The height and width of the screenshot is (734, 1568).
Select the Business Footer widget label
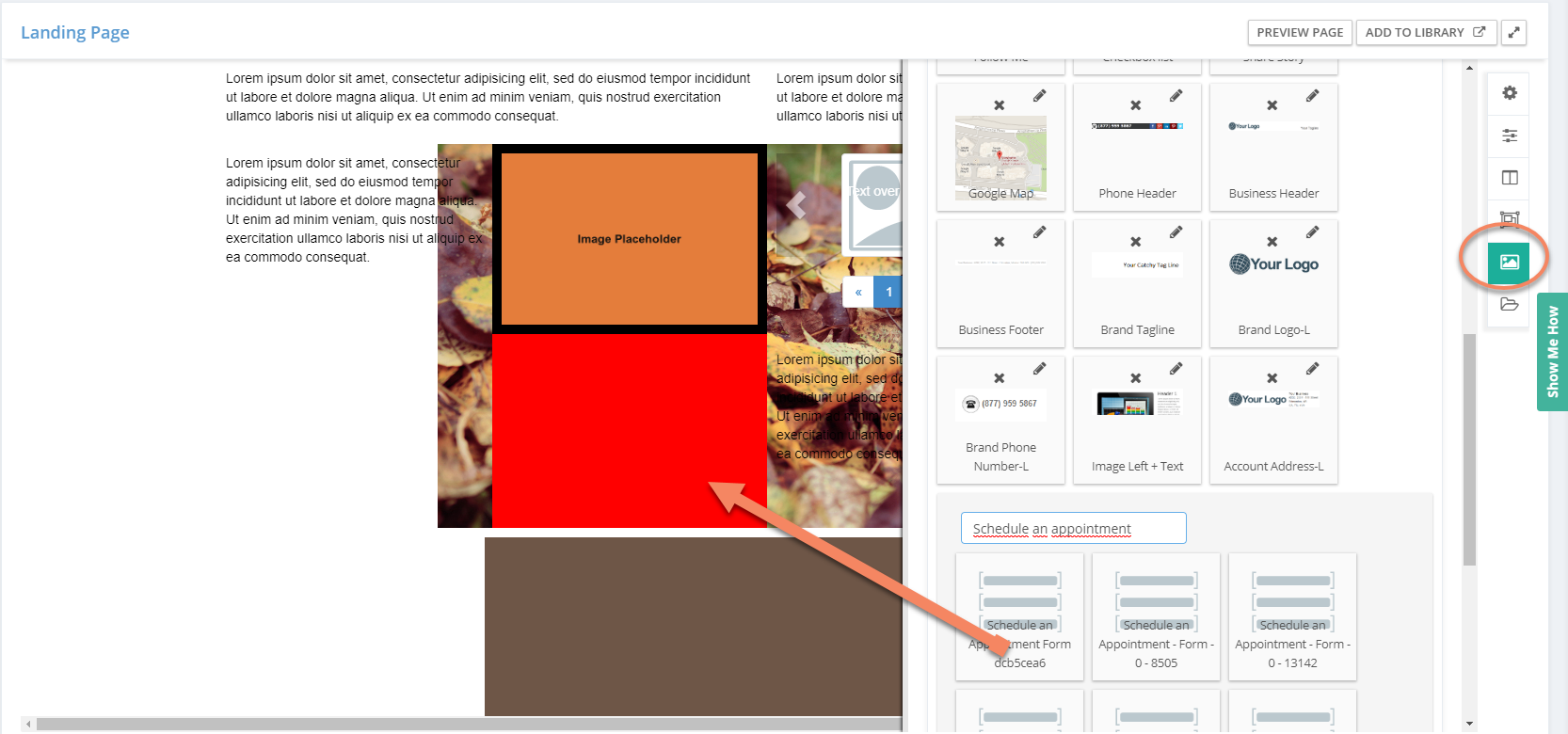pos(1000,329)
